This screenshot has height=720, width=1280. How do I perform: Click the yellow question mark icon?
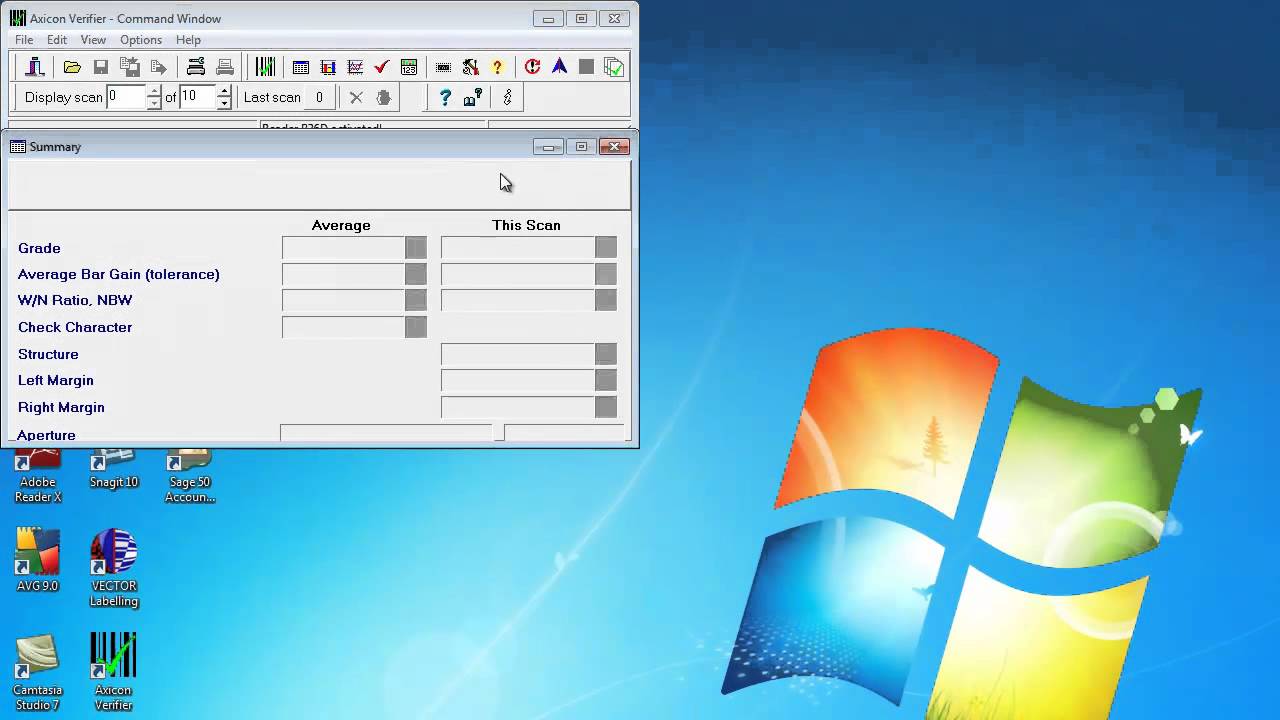click(497, 67)
